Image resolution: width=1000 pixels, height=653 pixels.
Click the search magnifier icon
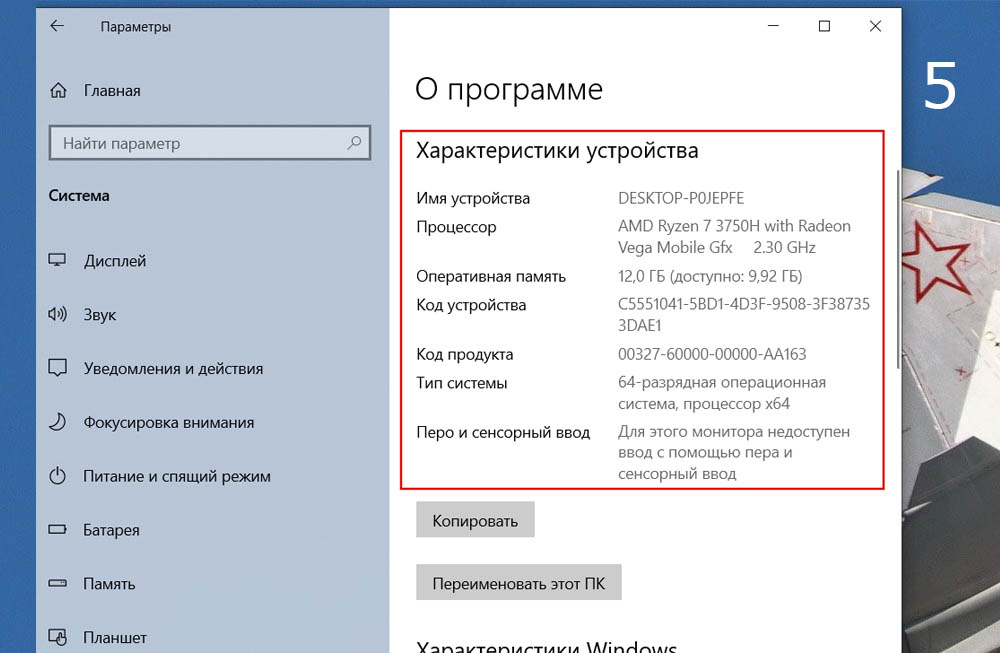tap(354, 143)
